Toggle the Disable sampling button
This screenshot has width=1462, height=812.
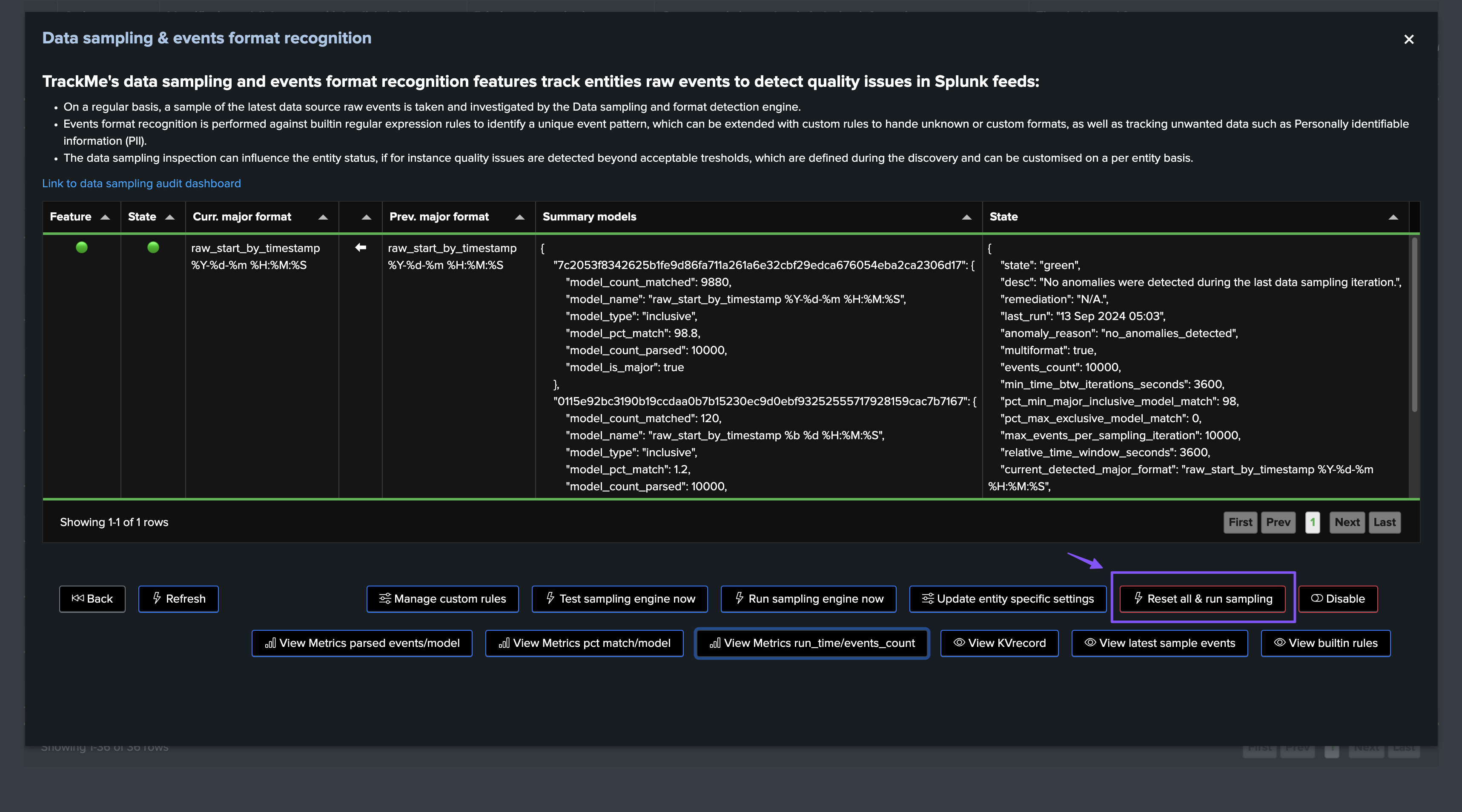[x=1338, y=599]
